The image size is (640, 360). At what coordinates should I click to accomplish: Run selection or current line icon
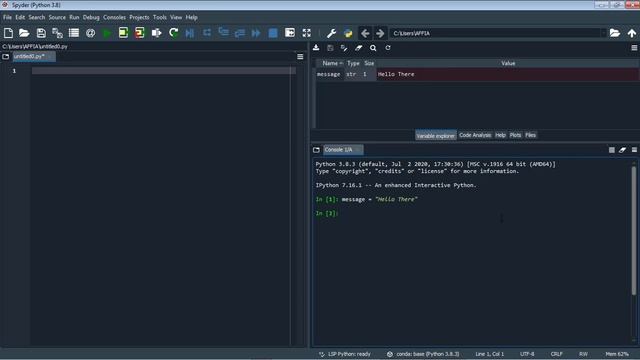(x=156, y=33)
